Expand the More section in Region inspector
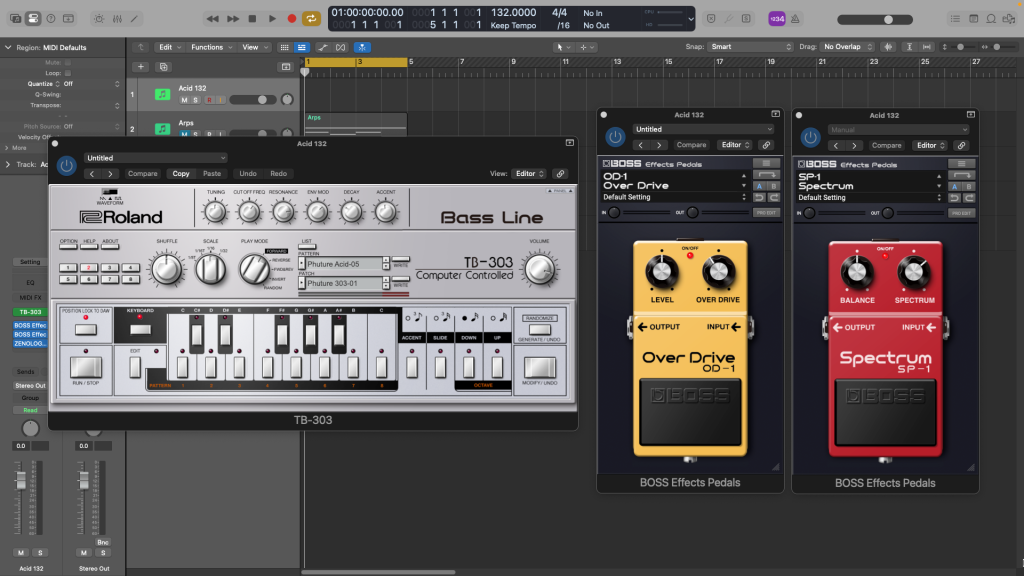1024x576 pixels. coord(15,148)
